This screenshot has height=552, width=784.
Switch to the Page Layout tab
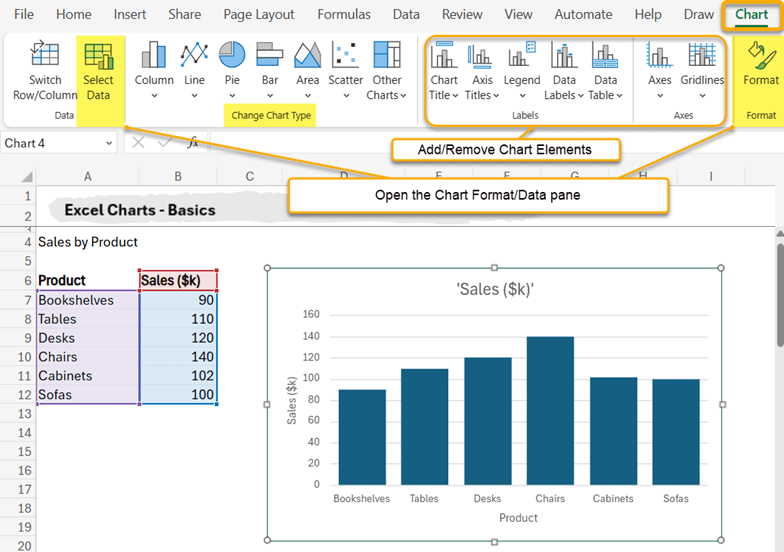258,14
